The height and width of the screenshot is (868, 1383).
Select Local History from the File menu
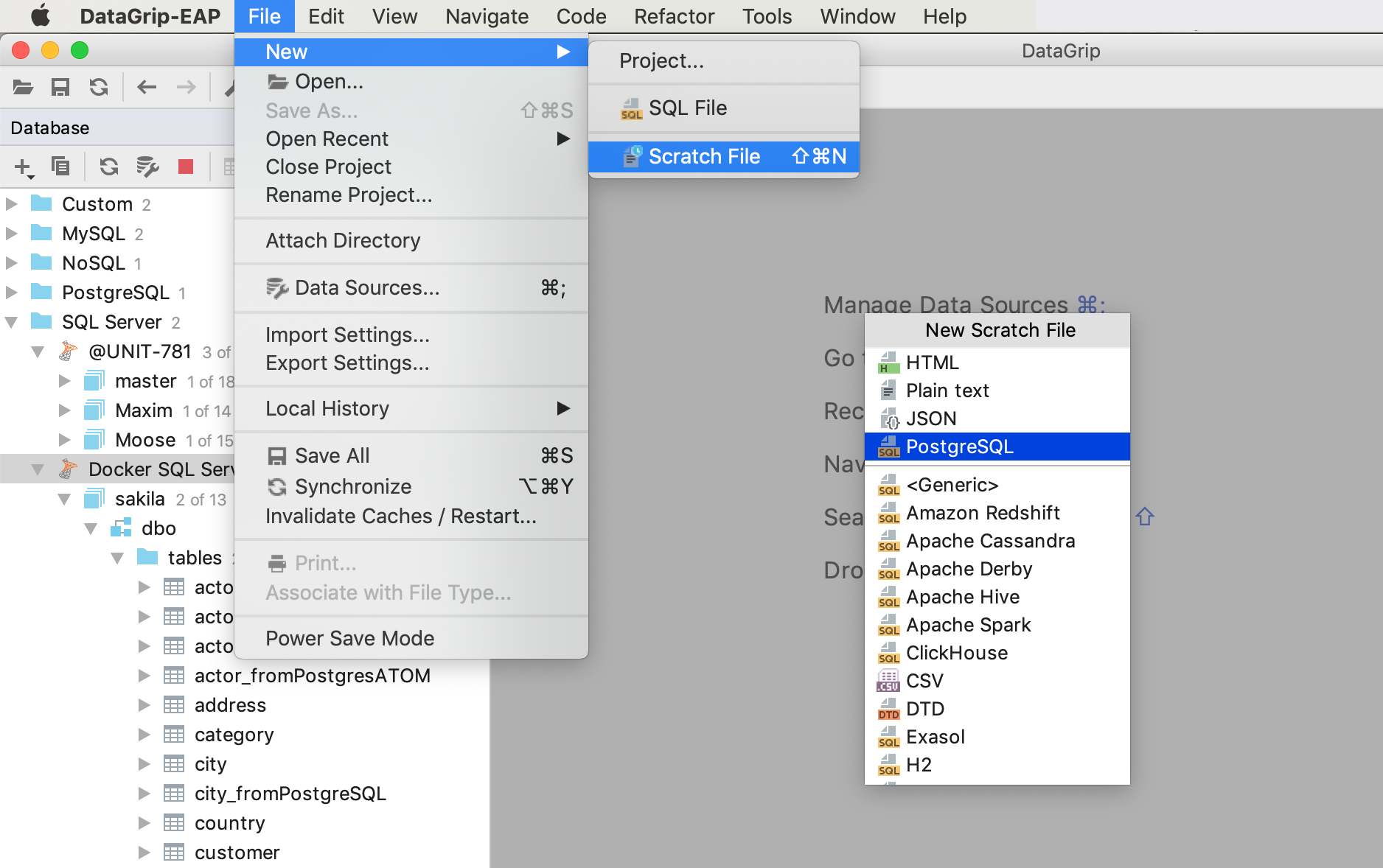coord(411,408)
